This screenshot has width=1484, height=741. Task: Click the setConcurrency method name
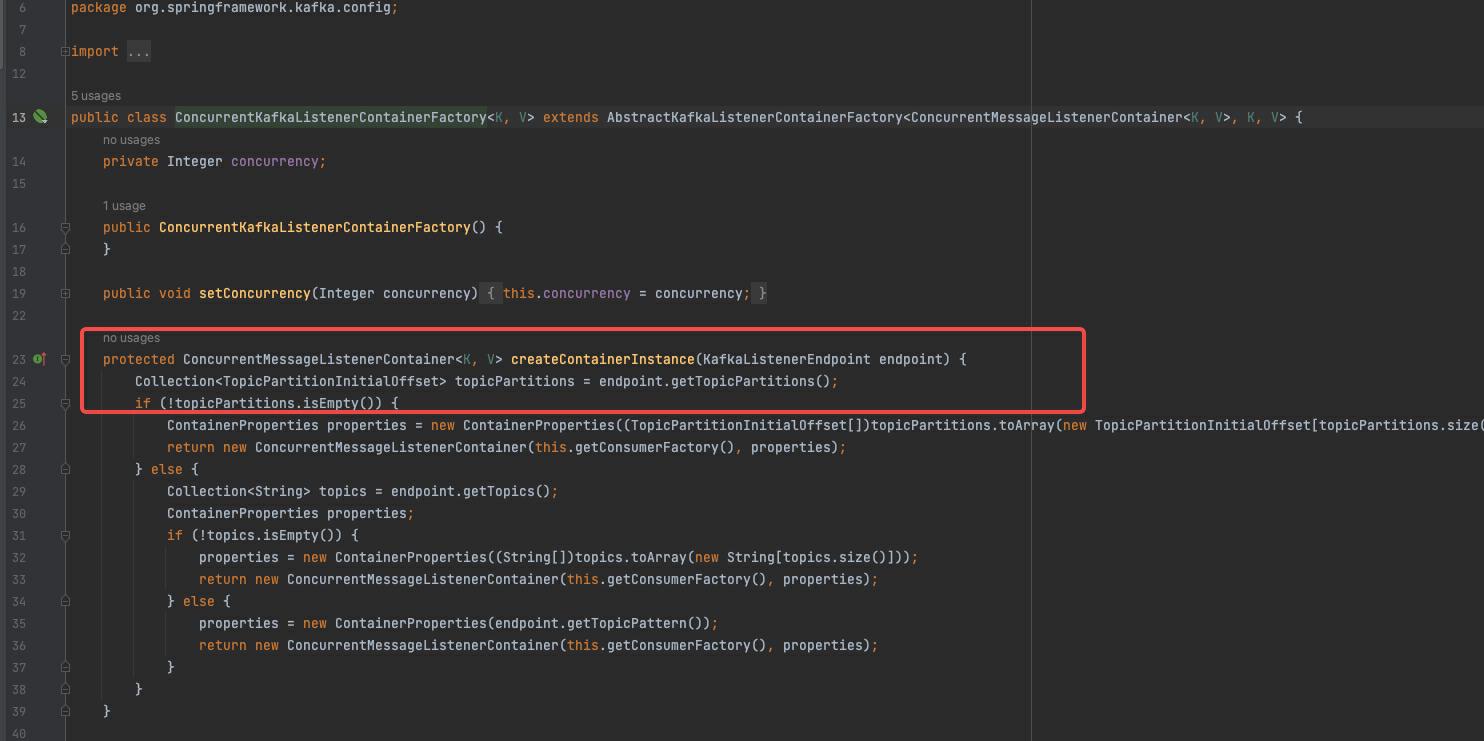tap(255, 293)
